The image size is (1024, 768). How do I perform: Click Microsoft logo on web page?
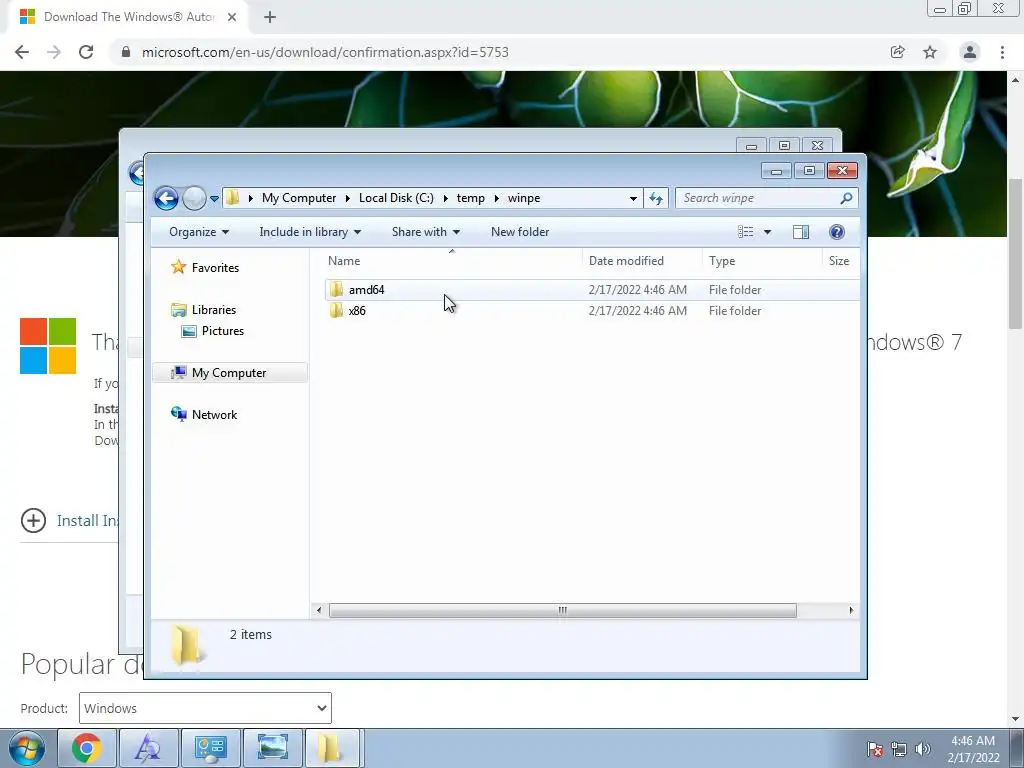point(48,346)
